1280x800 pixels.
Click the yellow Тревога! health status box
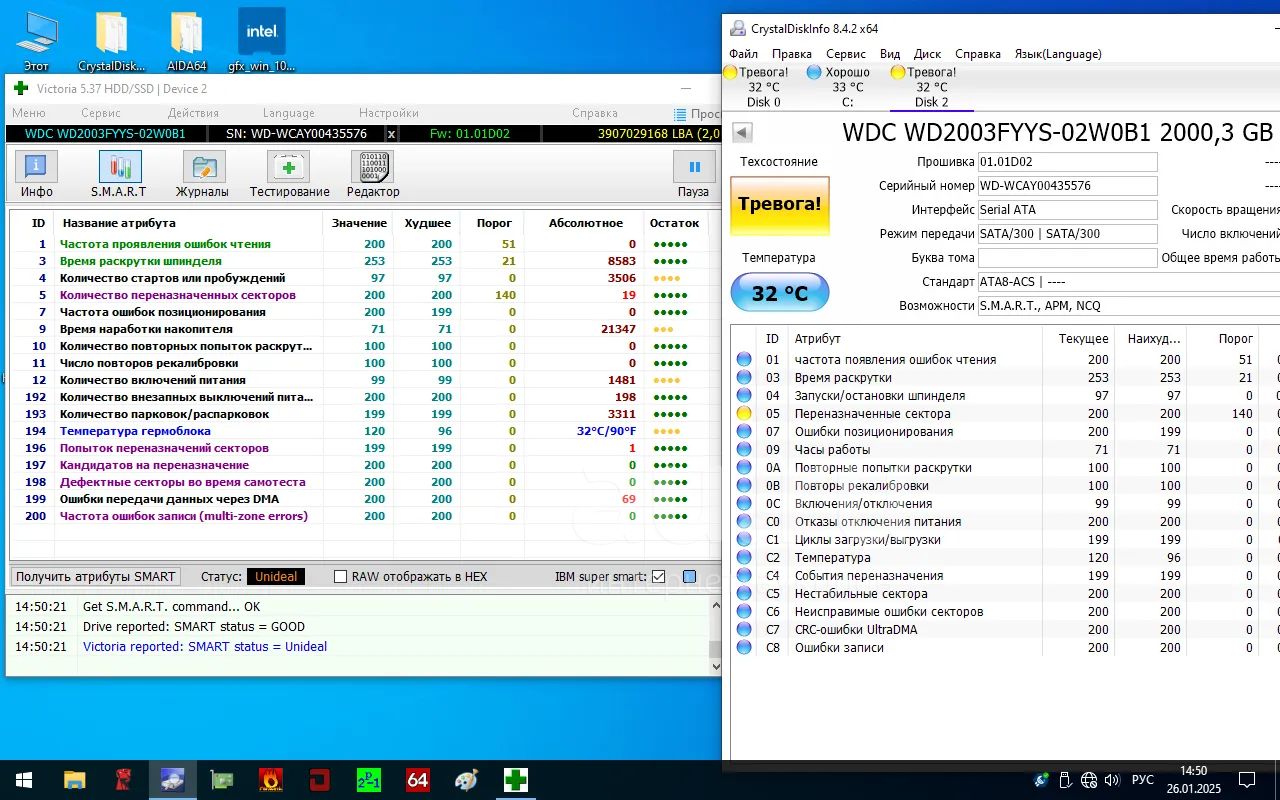[x=780, y=205]
